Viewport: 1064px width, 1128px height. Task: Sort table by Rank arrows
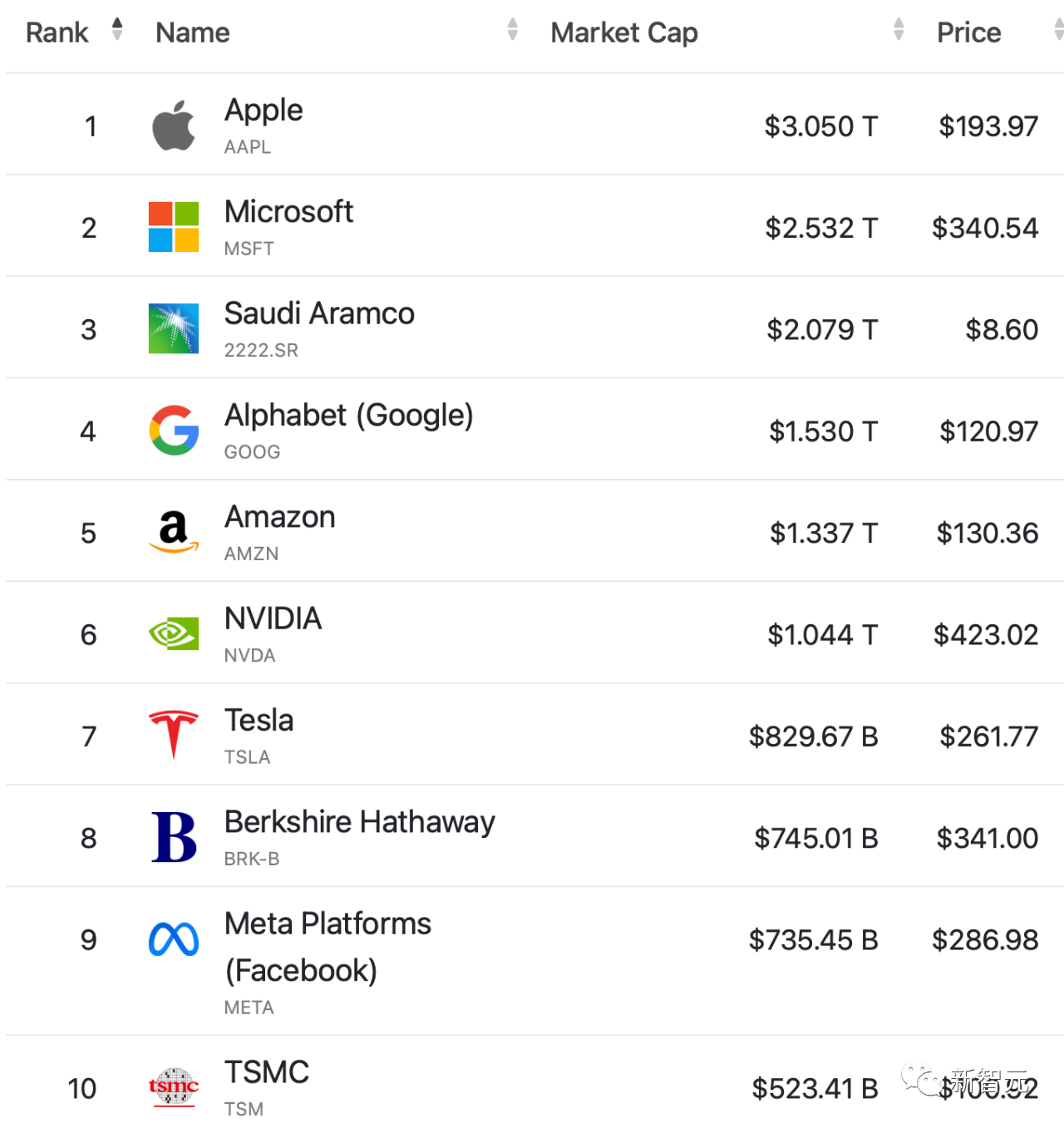117,30
